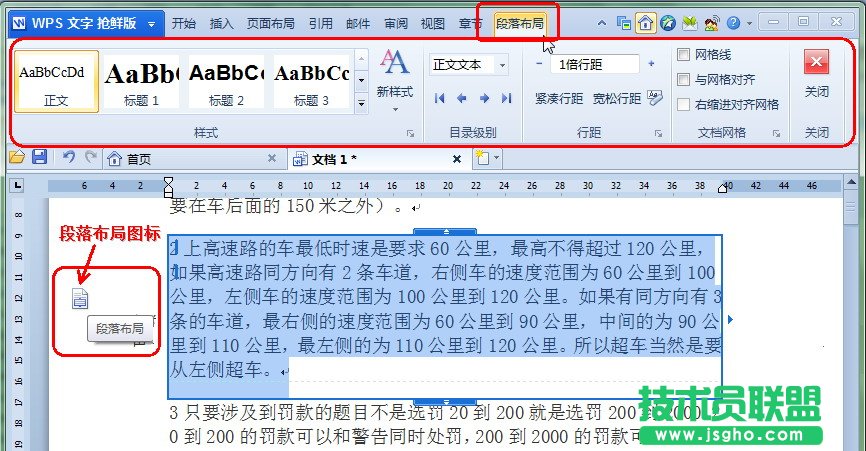Move styles gallery up one row
The height and width of the screenshot is (451, 866).
pyautogui.click(x=361, y=58)
